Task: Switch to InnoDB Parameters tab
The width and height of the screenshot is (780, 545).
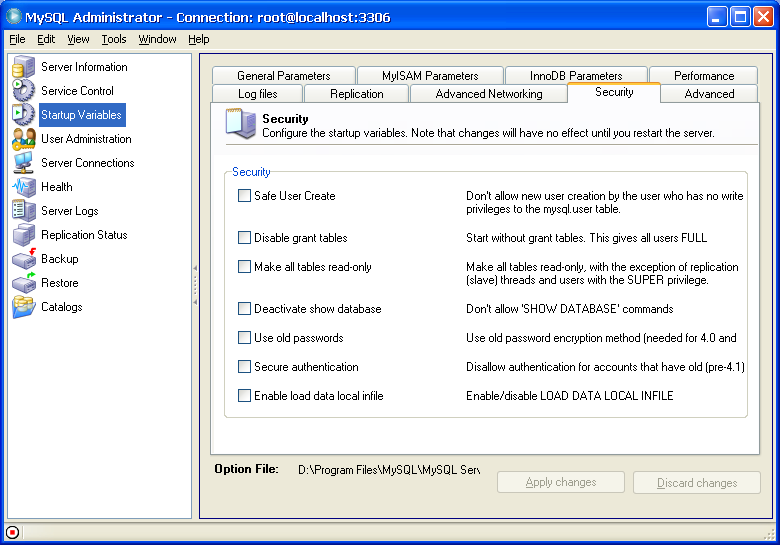Action: pyautogui.click(x=576, y=76)
